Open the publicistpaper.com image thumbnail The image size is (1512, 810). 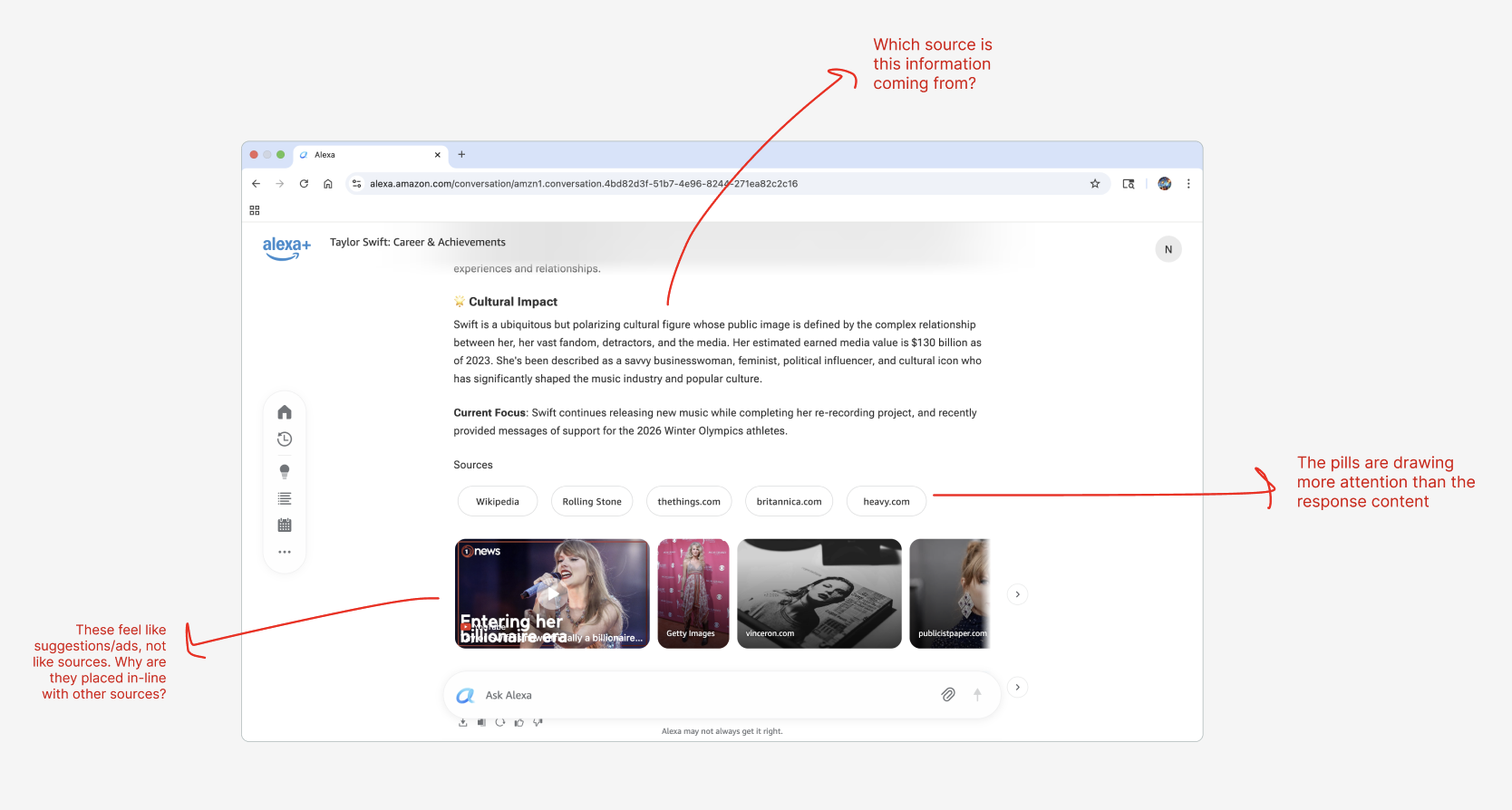950,594
